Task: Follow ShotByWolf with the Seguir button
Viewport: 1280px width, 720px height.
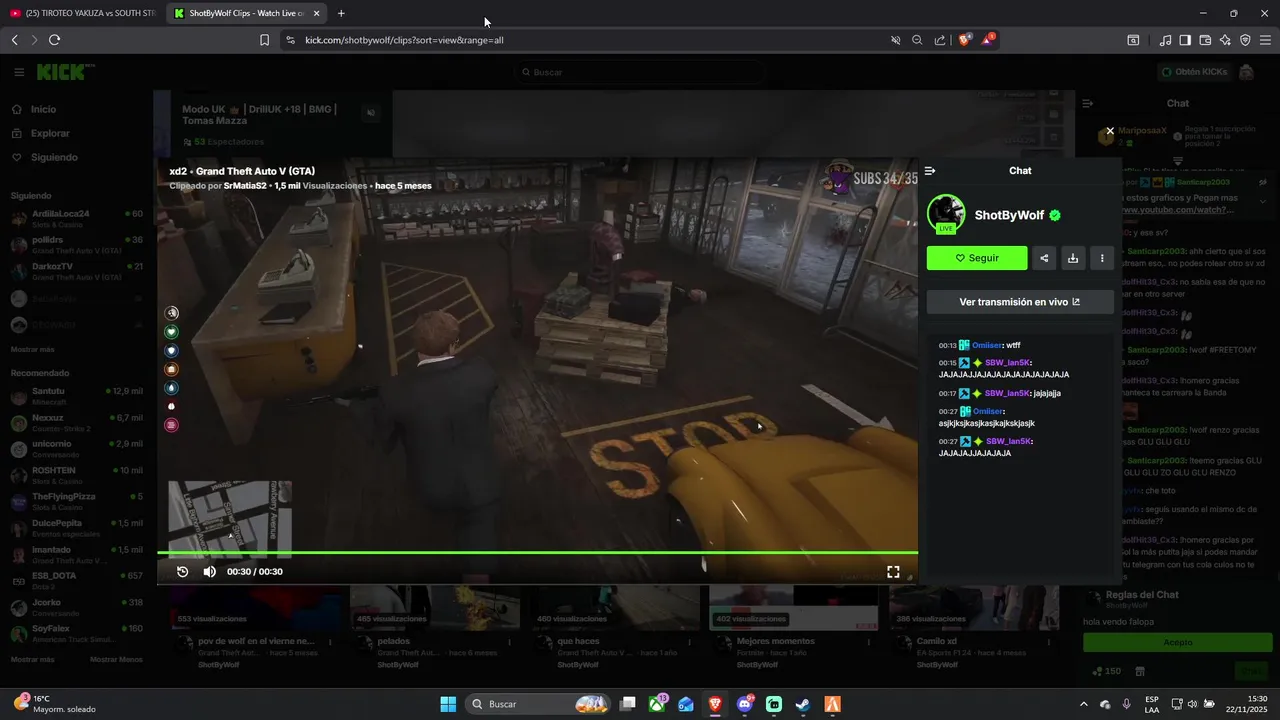Action: point(977,258)
